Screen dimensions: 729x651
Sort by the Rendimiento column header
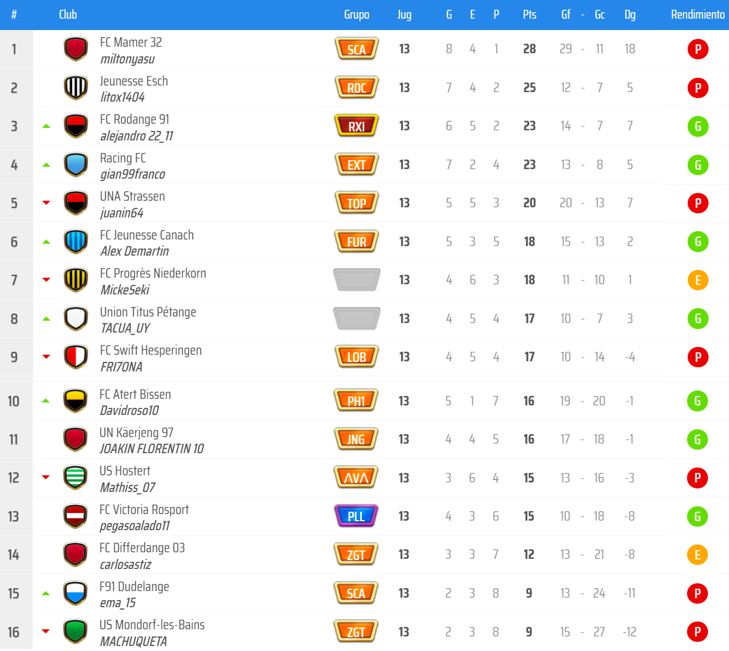tap(697, 15)
